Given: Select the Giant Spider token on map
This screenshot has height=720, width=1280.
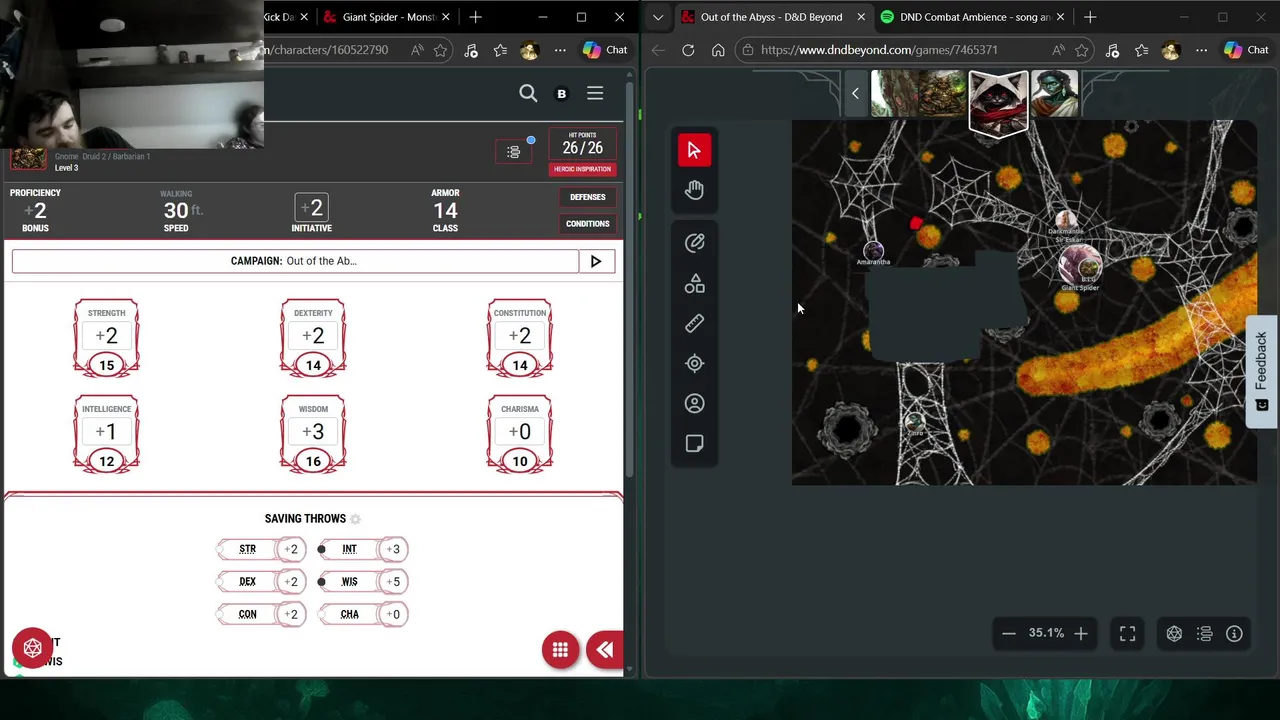Looking at the screenshot, I should 1080,265.
